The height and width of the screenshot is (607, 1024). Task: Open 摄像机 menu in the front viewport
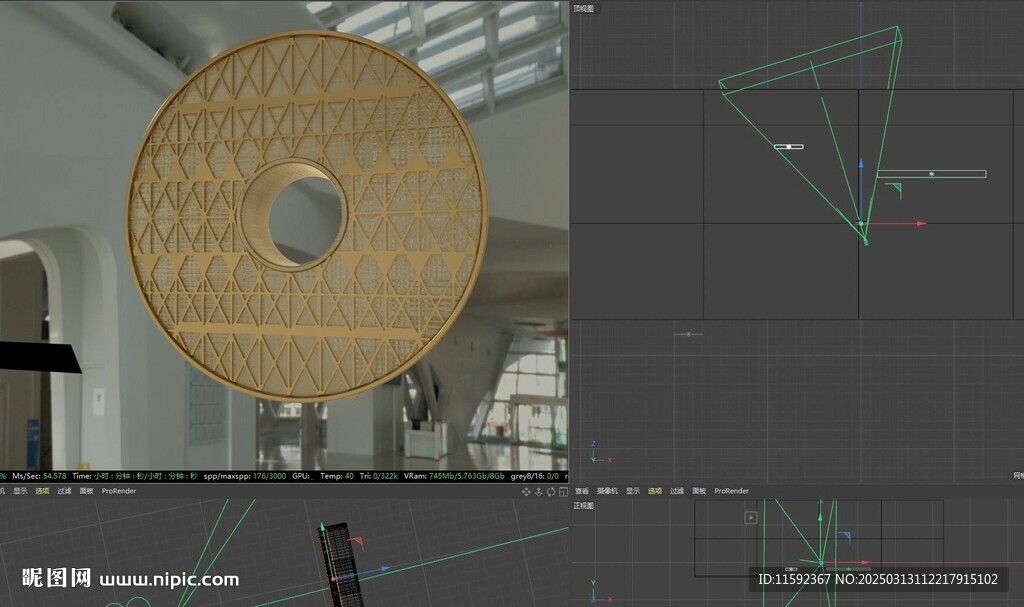607,491
